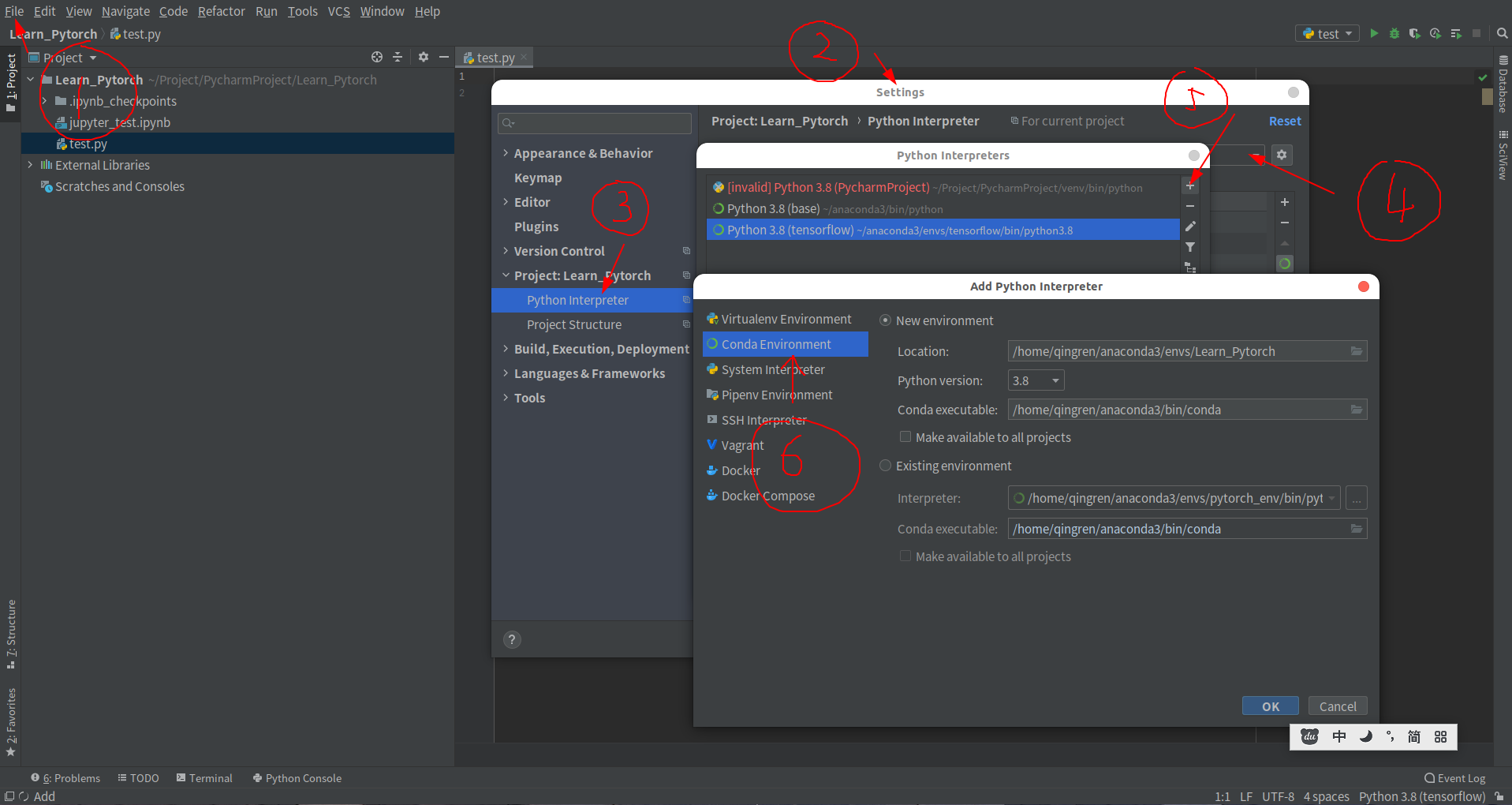The width and height of the screenshot is (1512, 805).
Task: Click the Settings search field
Action: click(595, 123)
